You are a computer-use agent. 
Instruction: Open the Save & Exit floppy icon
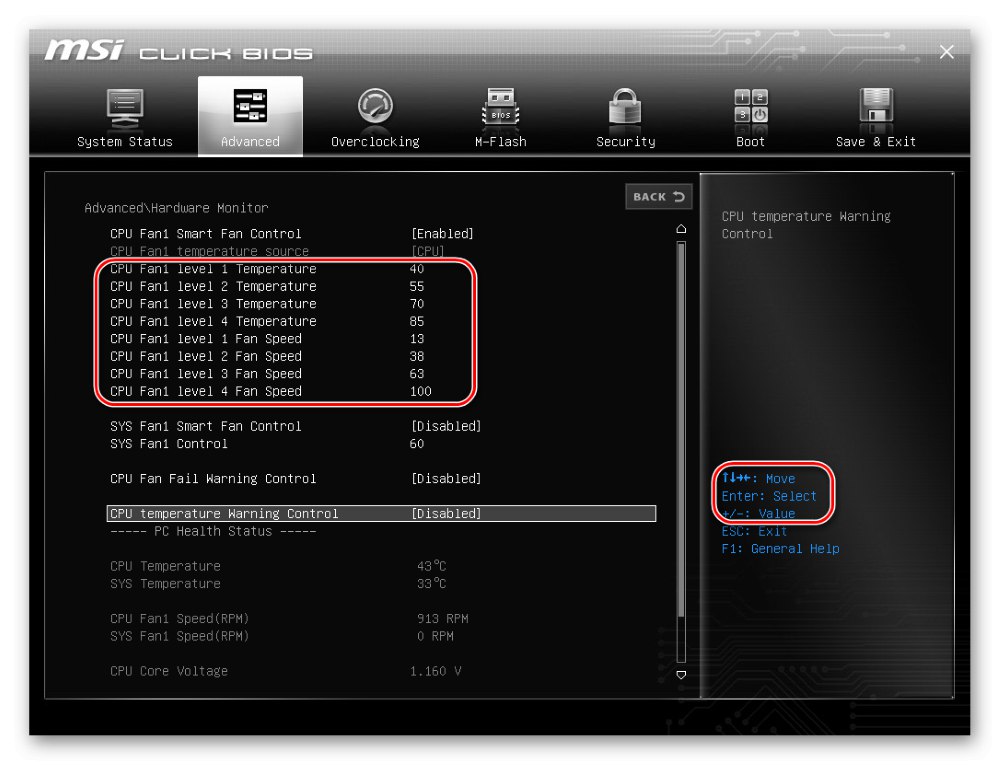(x=876, y=105)
